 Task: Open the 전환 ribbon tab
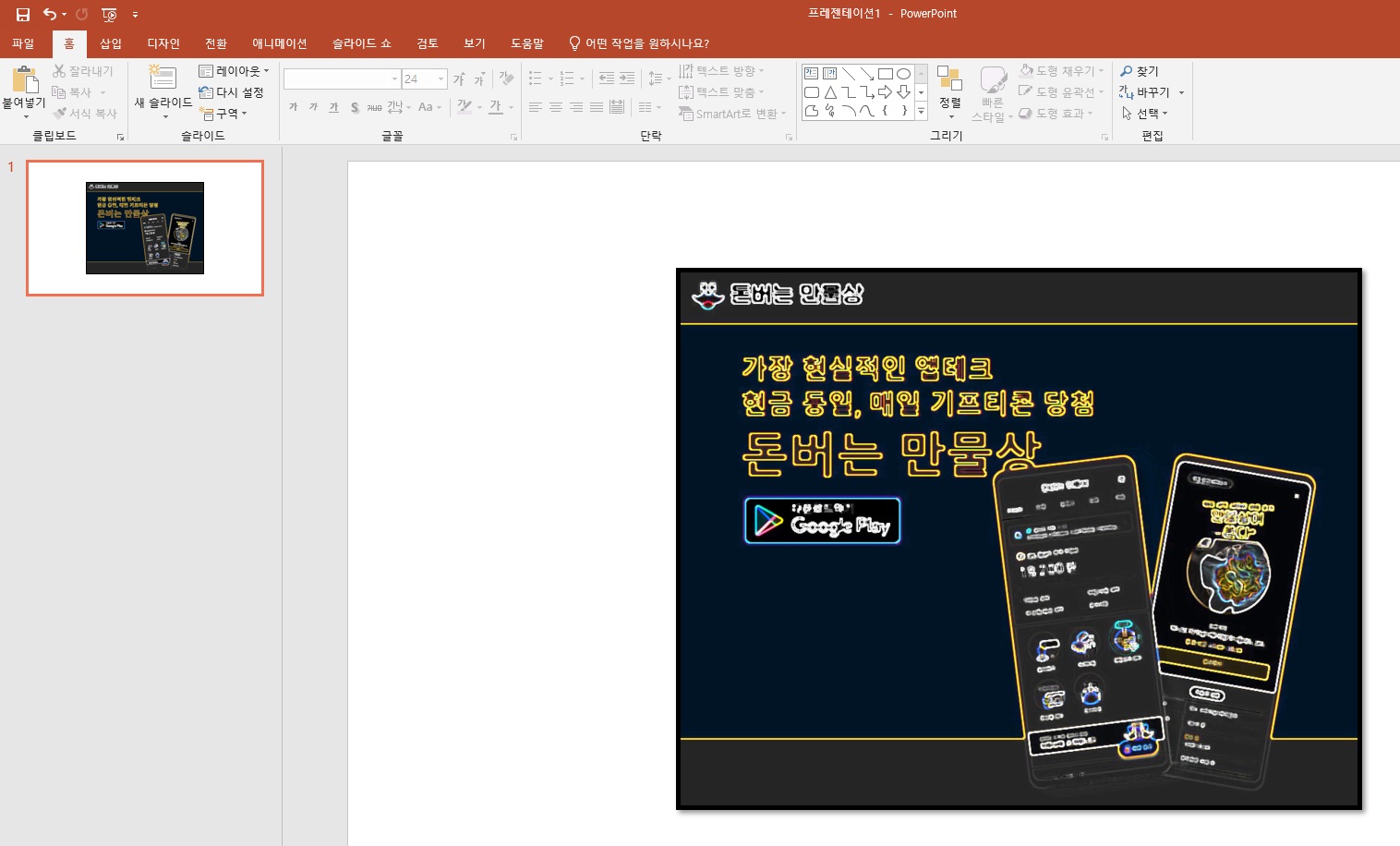pos(216,43)
